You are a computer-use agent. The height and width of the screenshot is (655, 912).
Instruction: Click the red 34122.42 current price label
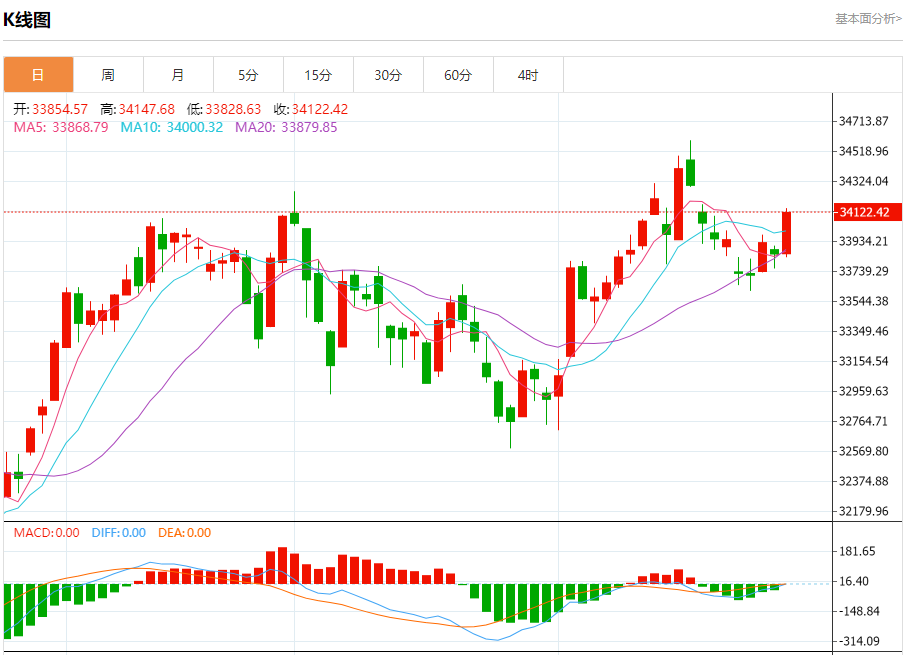868,212
